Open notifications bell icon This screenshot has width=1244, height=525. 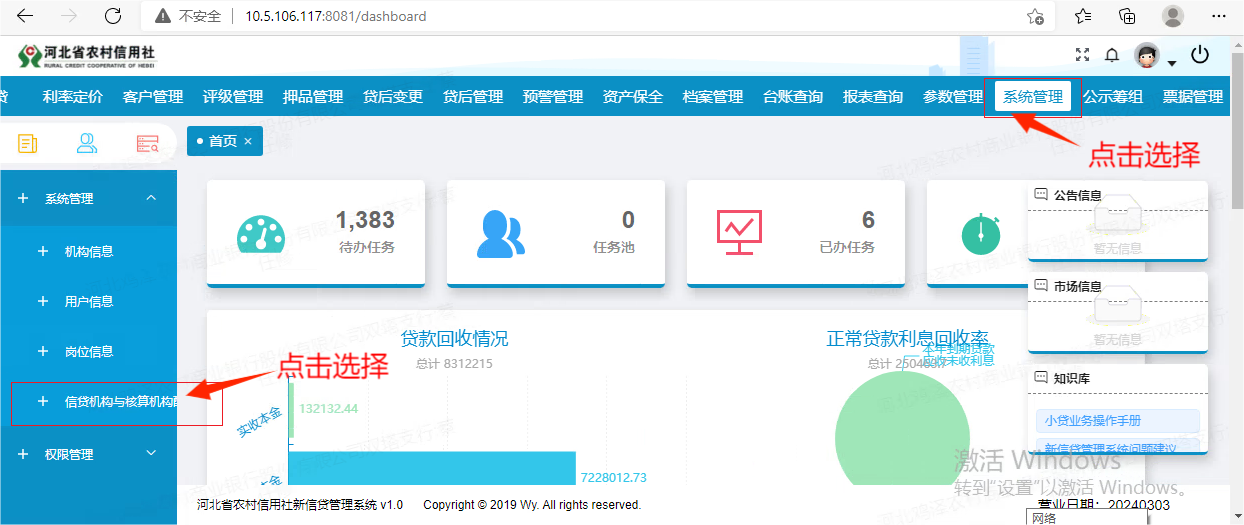[1111, 55]
